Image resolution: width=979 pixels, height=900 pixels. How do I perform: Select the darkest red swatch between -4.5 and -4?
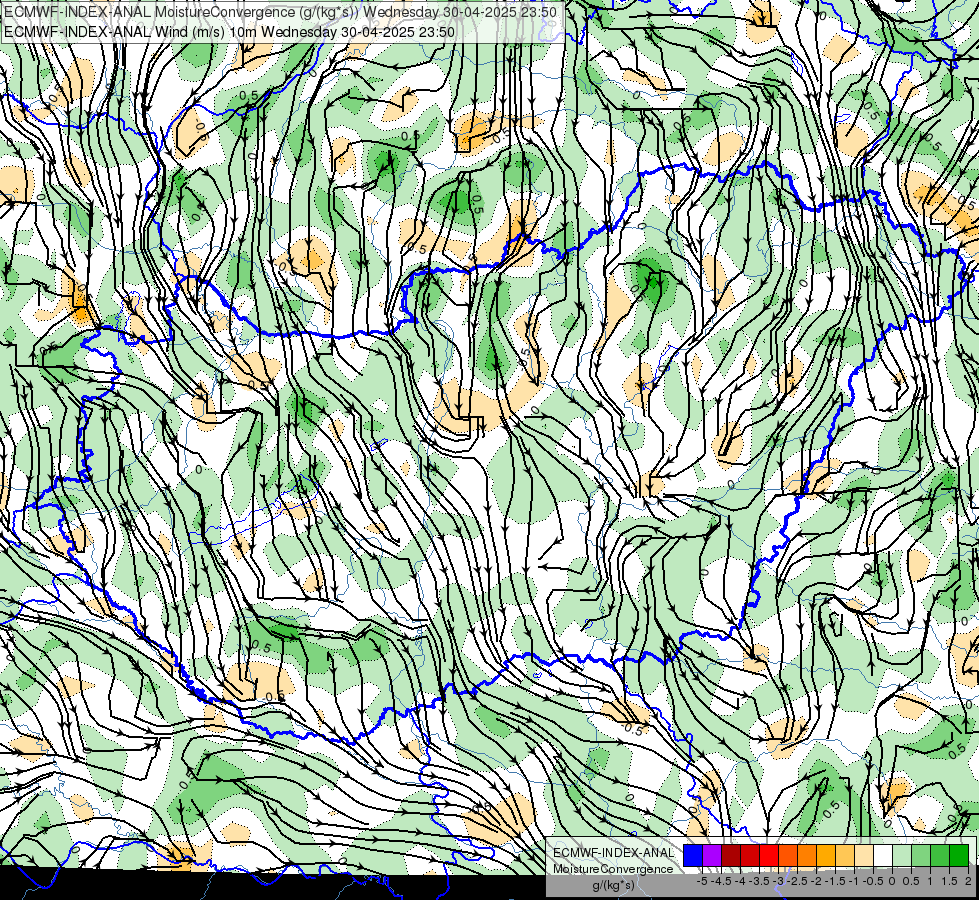[731, 855]
